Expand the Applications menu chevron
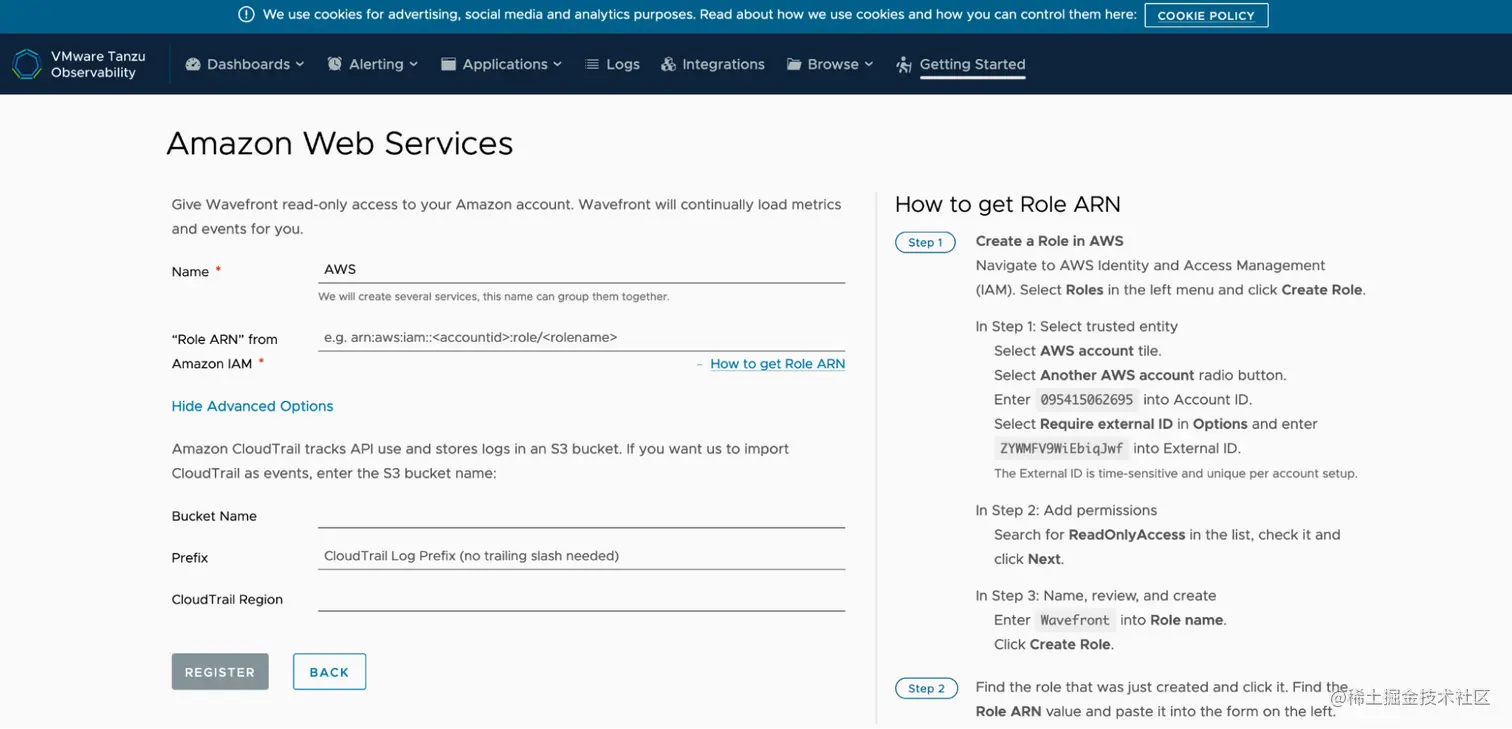Image resolution: width=1512 pixels, height=729 pixels. 557,64
